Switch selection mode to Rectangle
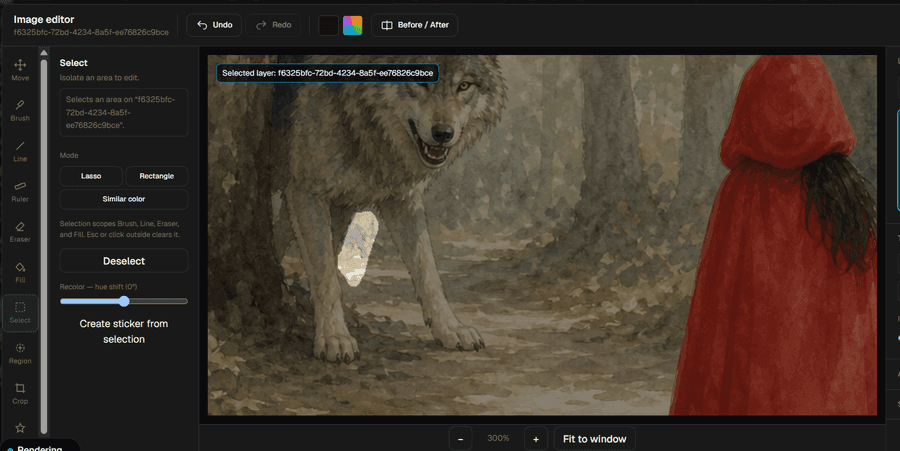The width and height of the screenshot is (900, 451). (157, 176)
